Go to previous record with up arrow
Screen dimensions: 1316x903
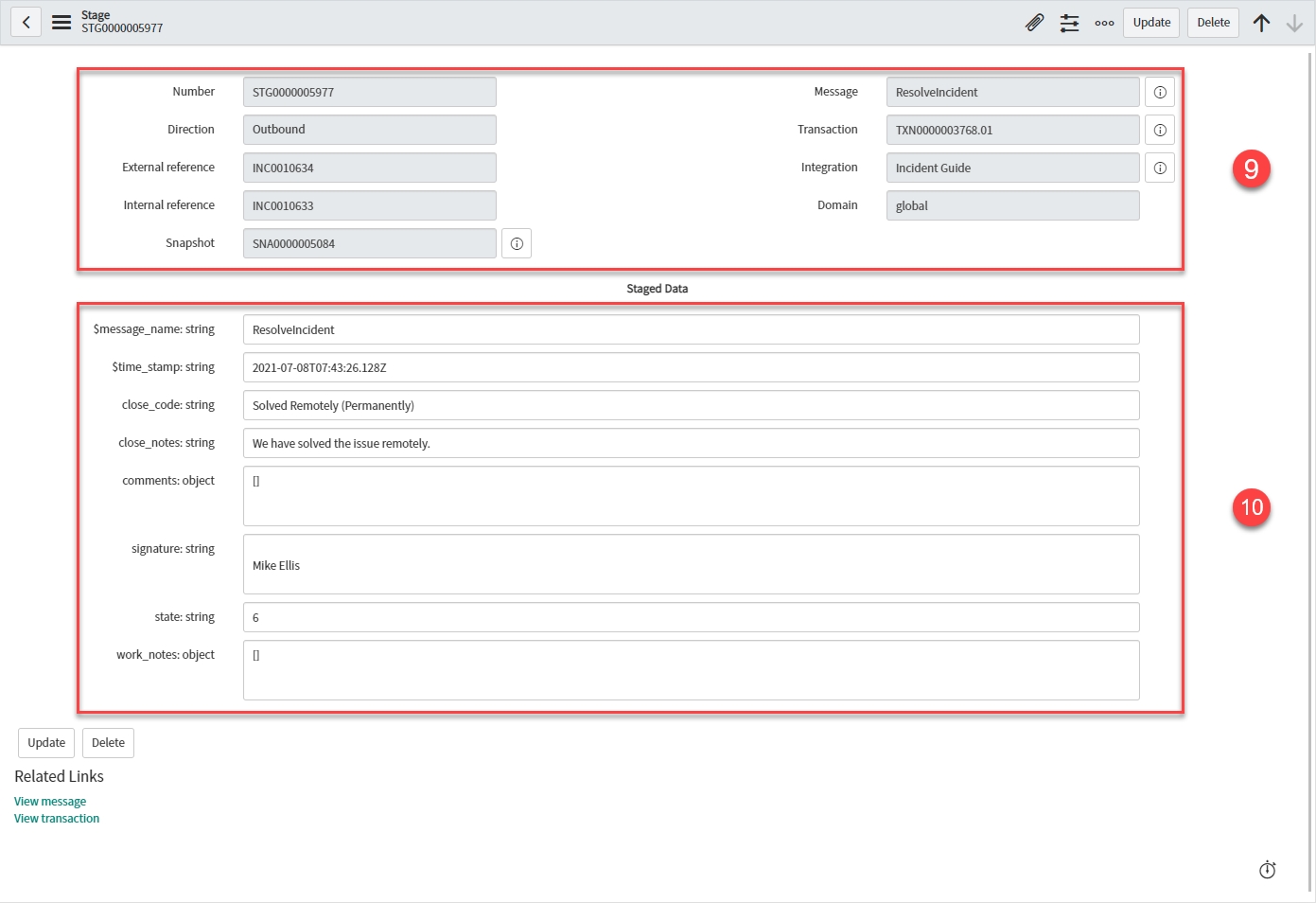tap(1261, 23)
